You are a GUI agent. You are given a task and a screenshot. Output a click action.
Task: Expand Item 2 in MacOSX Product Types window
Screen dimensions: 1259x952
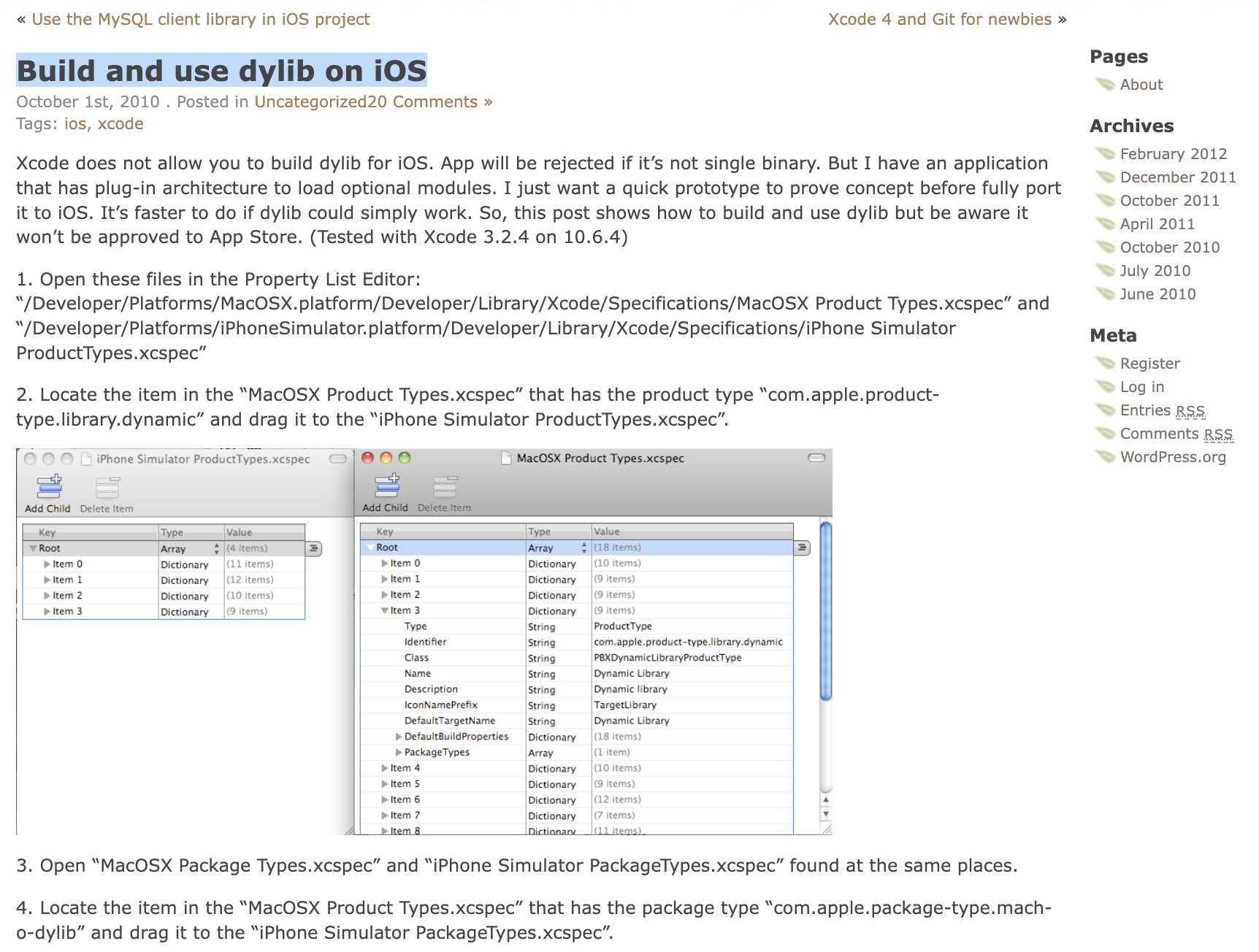coord(385,595)
